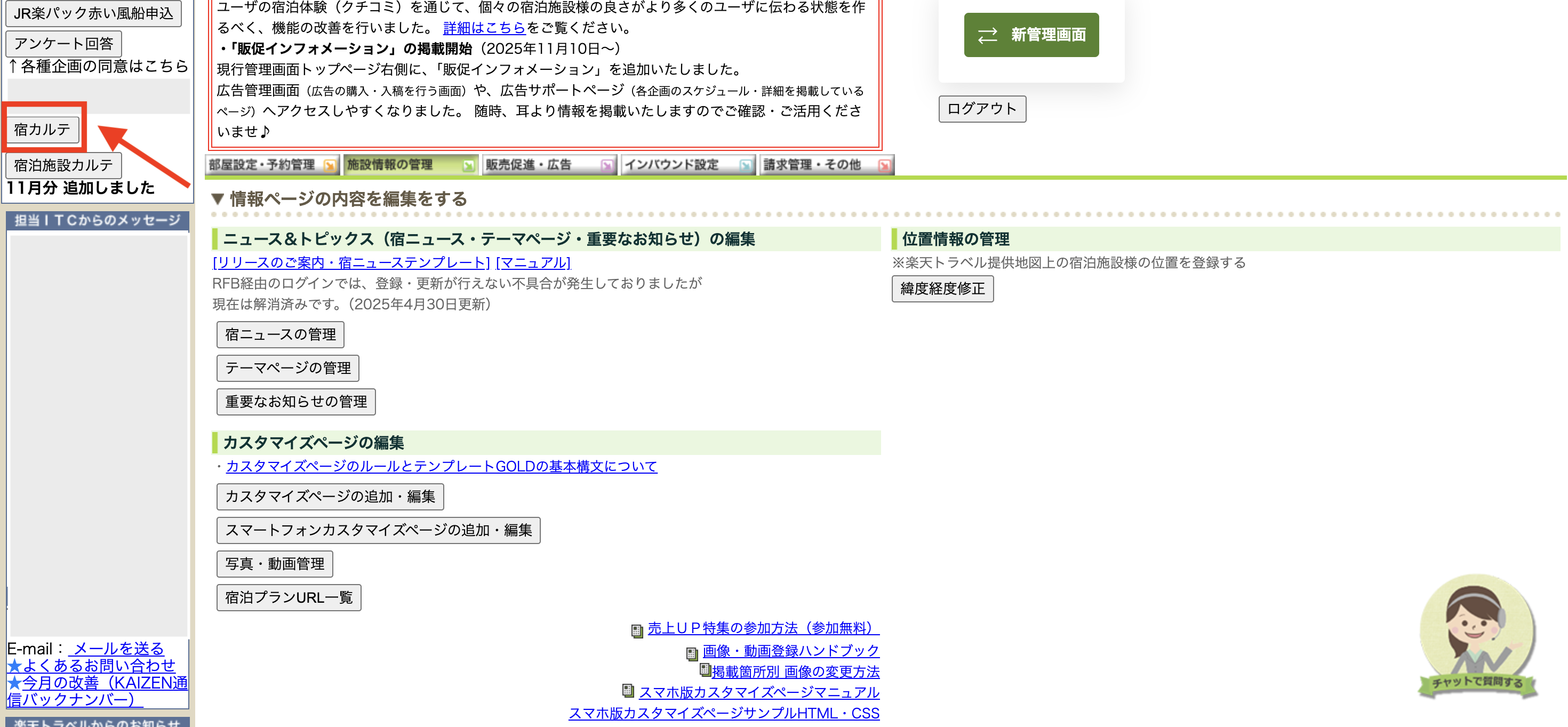The height and width of the screenshot is (727, 1568).
Task: Click the document icon beside スマホ版カスタマイズページマニュアル
Action: click(628, 691)
